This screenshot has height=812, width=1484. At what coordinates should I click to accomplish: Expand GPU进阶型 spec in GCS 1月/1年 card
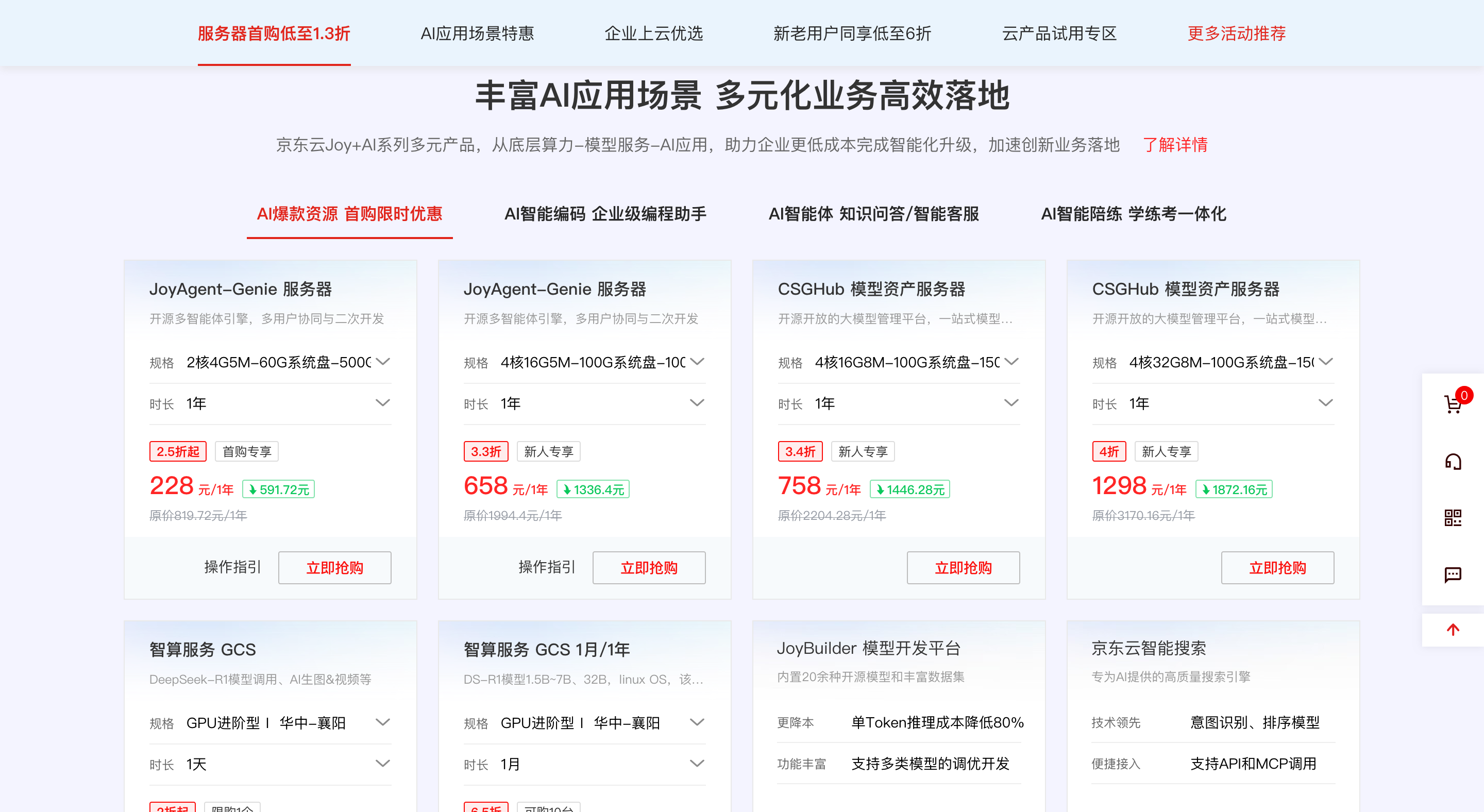pos(697,722)
